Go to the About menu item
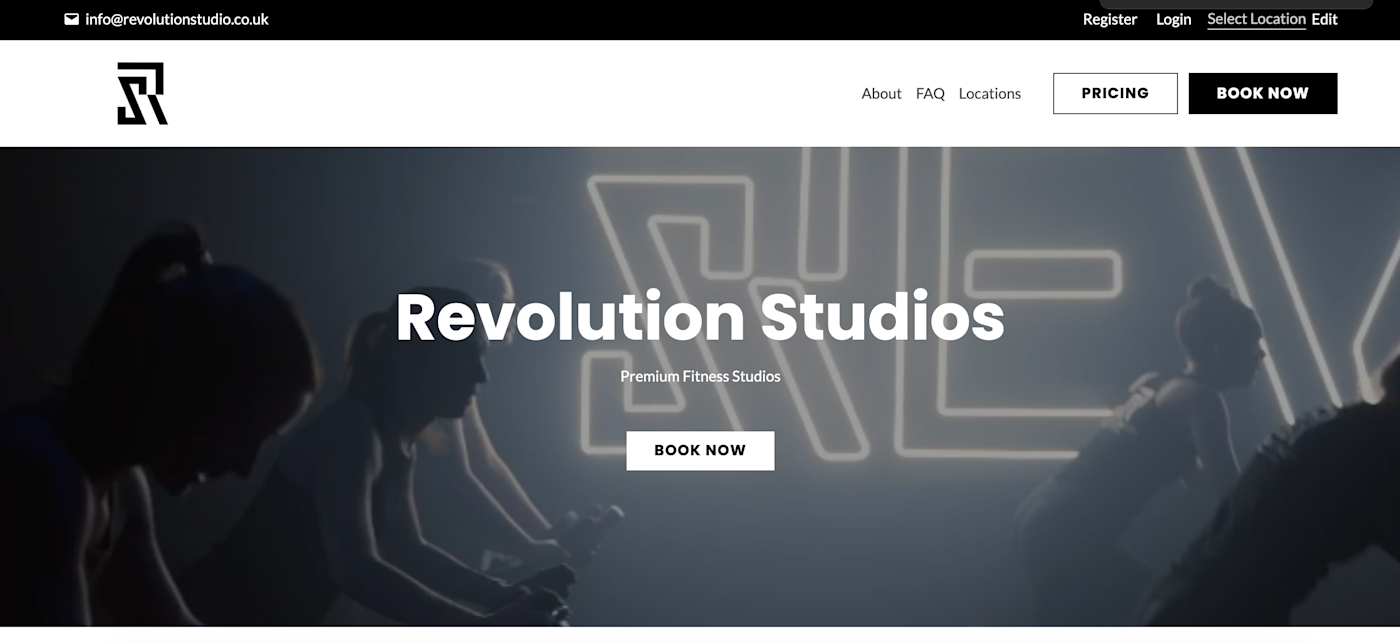This screenshot has height=643, width=1400. [881, 93]
